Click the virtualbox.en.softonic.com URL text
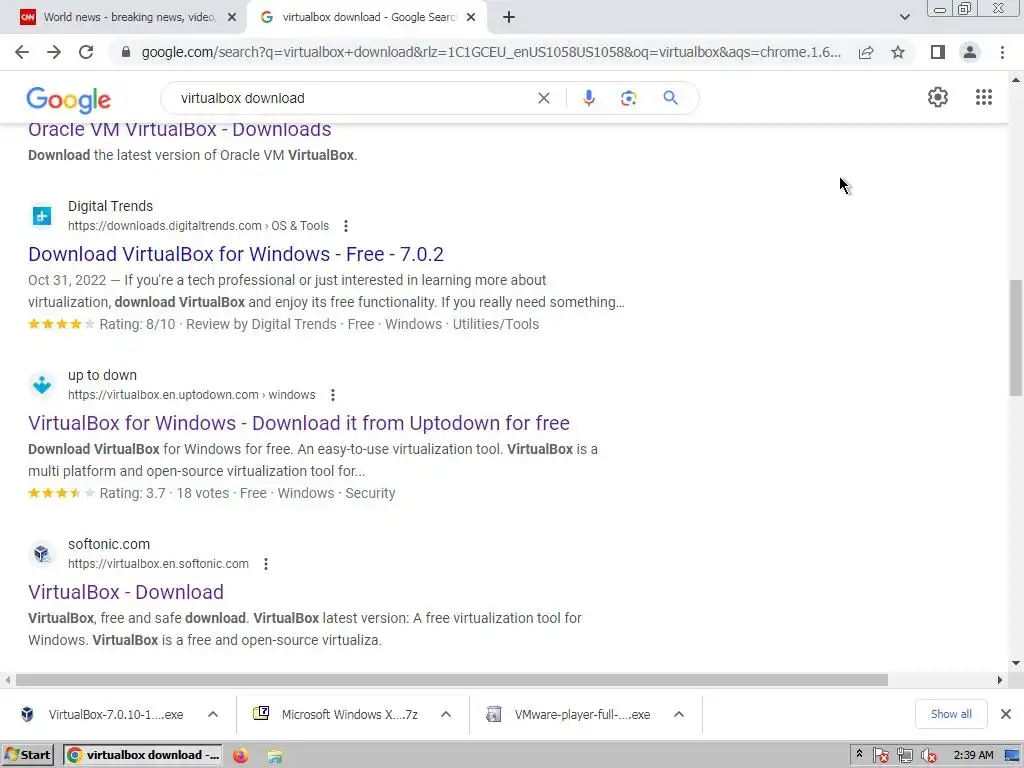 coord(158,564)
